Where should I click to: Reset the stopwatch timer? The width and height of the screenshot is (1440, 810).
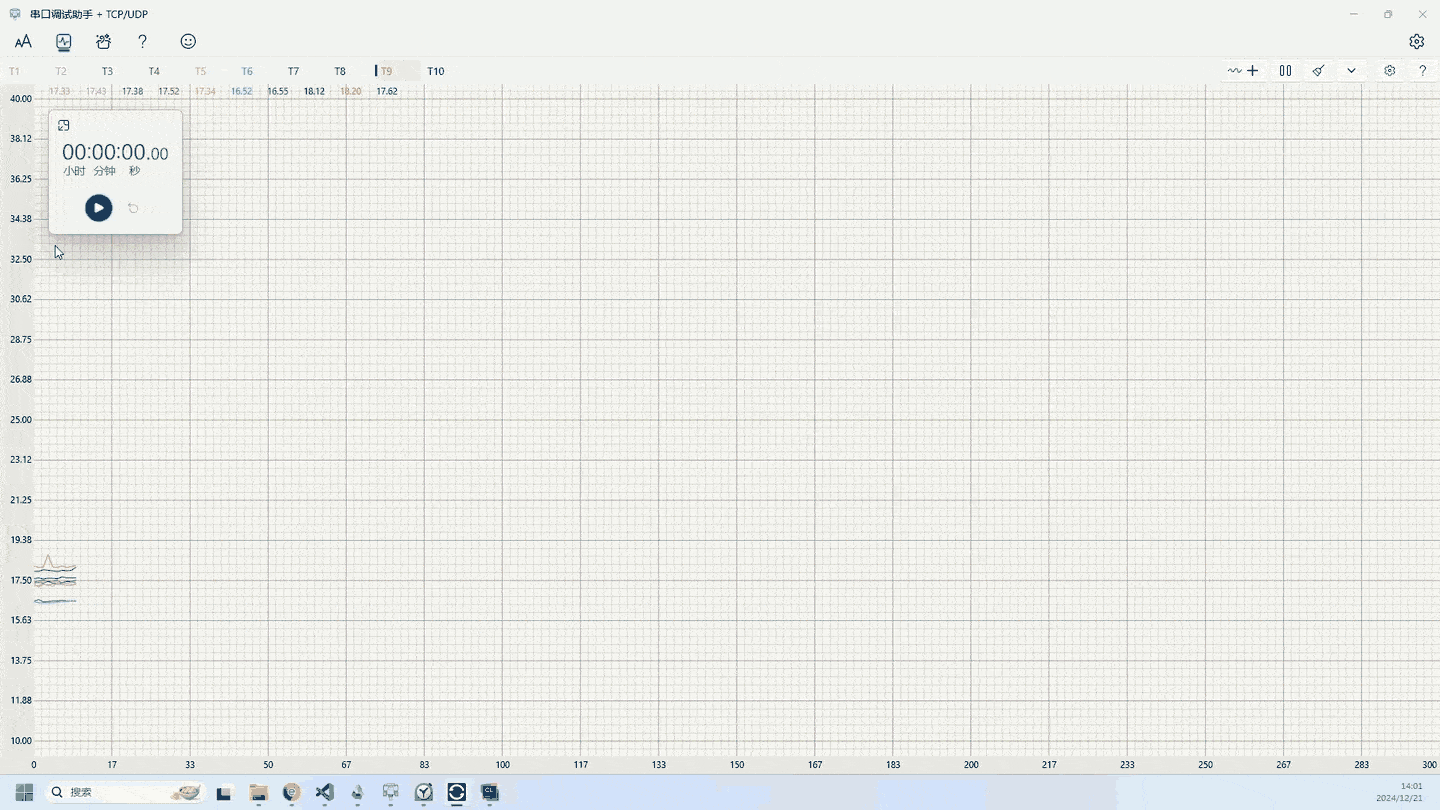tap(133, 209)
